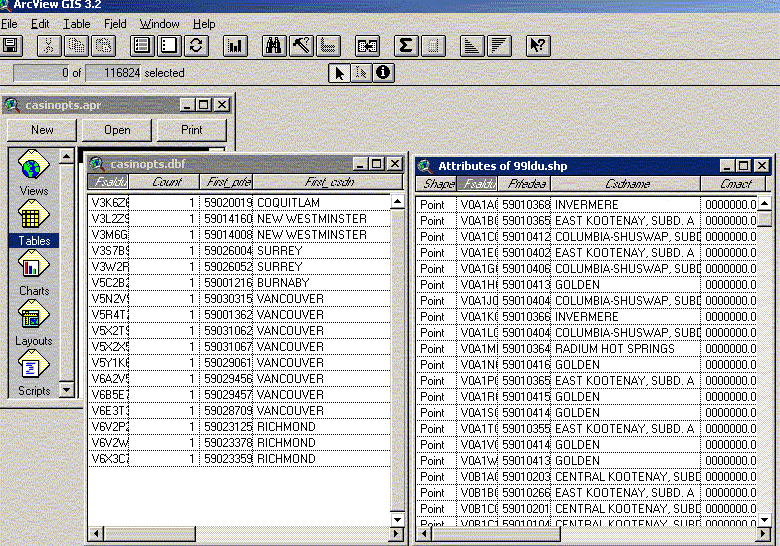Image resolution: width=780 pixels, height=546 pixels.
Task: Select Charts in the project sidebar
Action: coord(34,272)
